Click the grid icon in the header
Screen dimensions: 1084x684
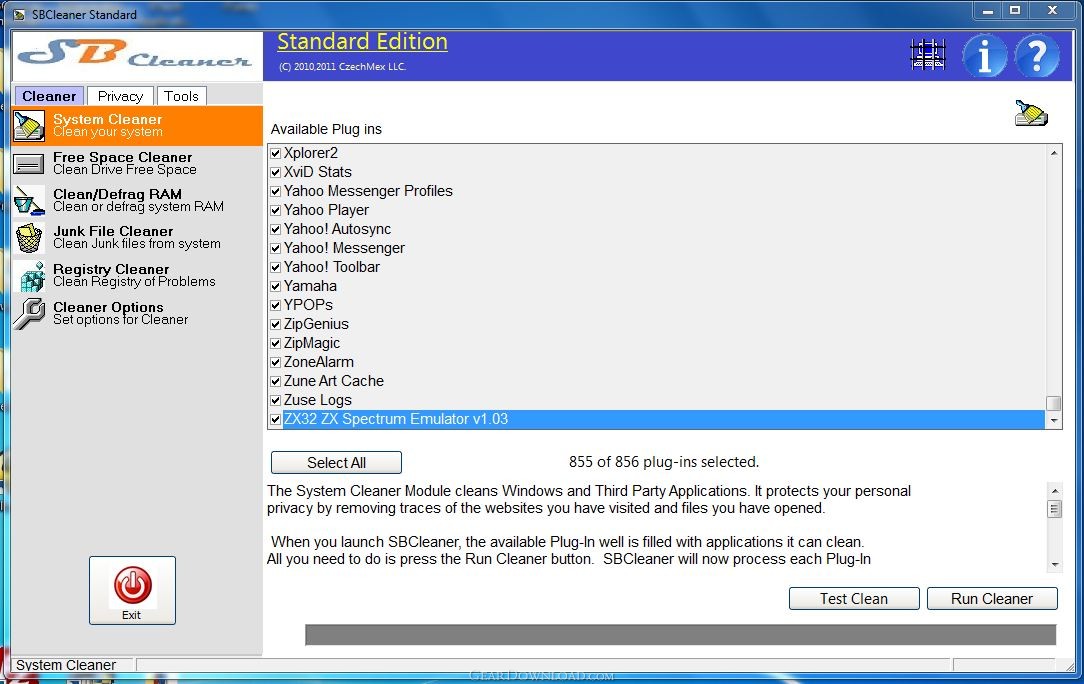coord(928,55)
